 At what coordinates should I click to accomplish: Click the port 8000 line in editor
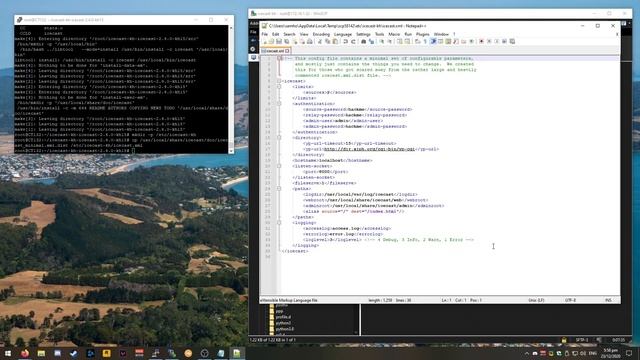point(325,172)
